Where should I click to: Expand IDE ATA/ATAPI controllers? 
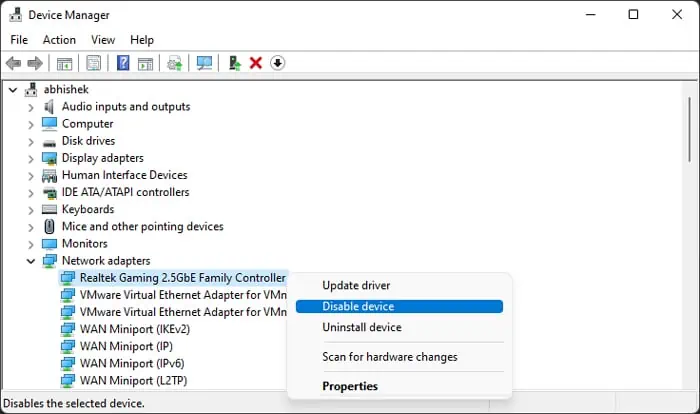tap(30, 193)
